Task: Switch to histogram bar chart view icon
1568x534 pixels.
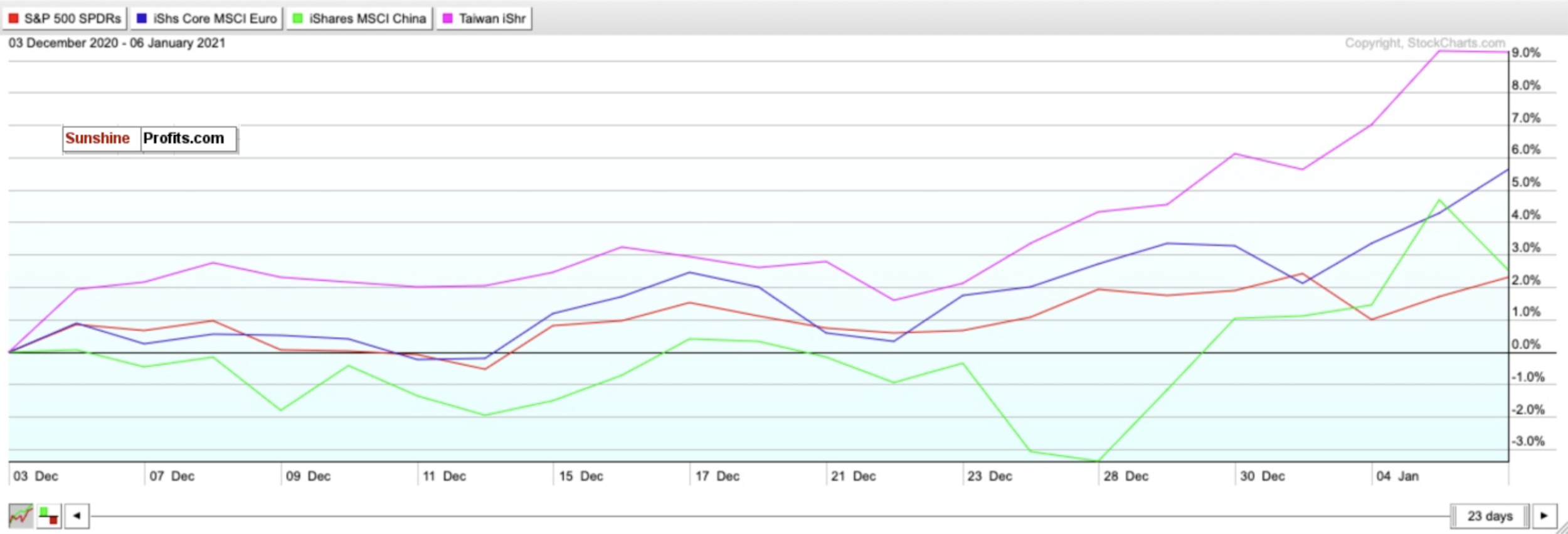Action: (x=48, y=516)
